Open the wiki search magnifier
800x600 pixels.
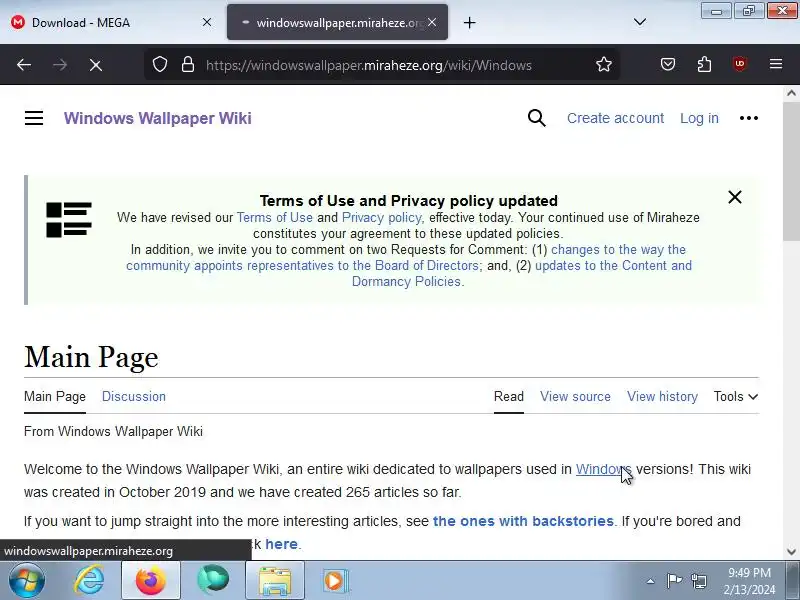coord(536,118)
